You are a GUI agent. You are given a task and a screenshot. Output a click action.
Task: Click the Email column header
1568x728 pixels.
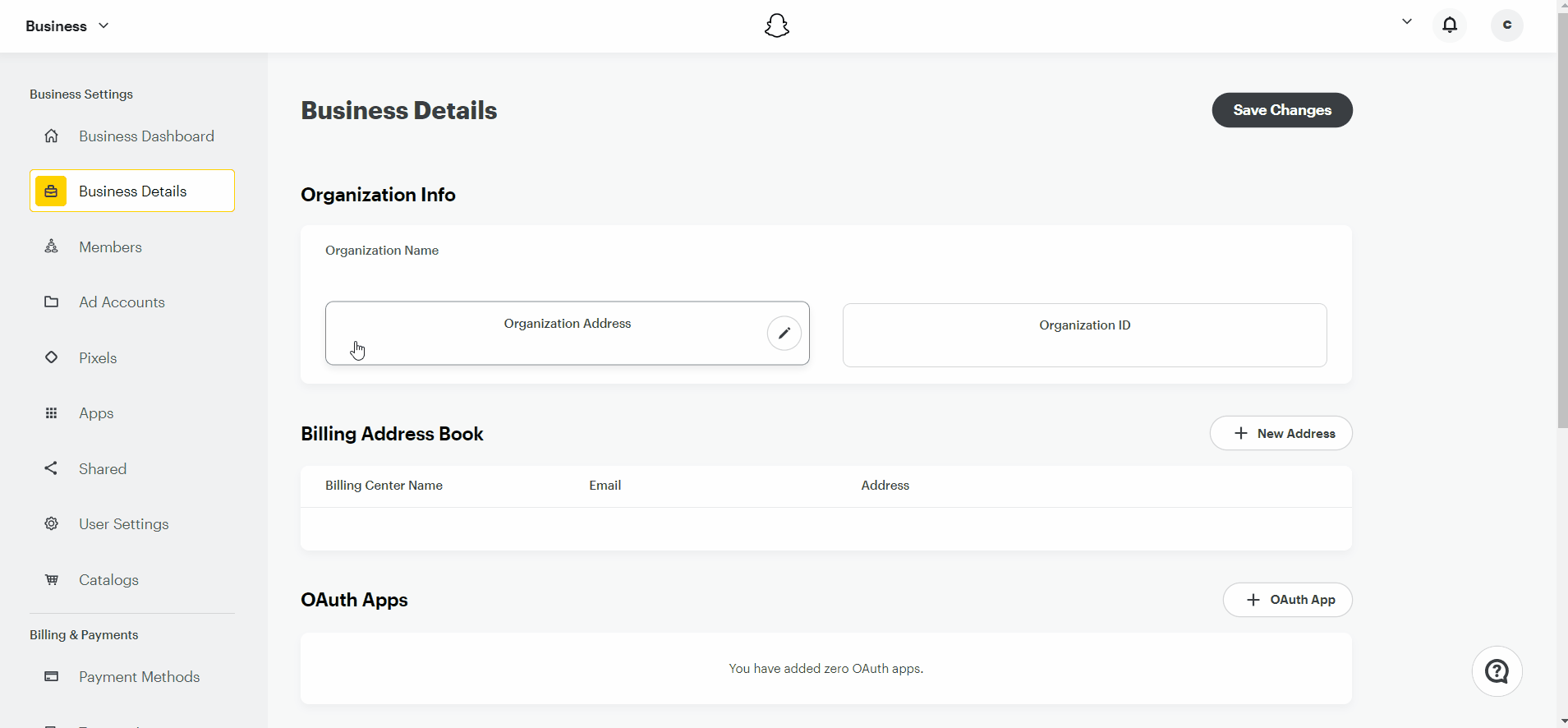[x=605, y=485]
